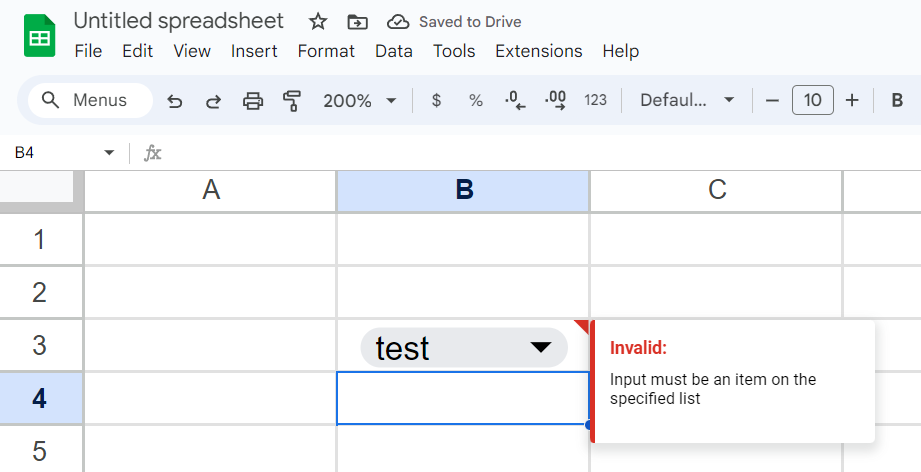The image size is (921, 472).
Task: Check the cloud Saved to Drive status icon
Action: click(x=398, y=22)
